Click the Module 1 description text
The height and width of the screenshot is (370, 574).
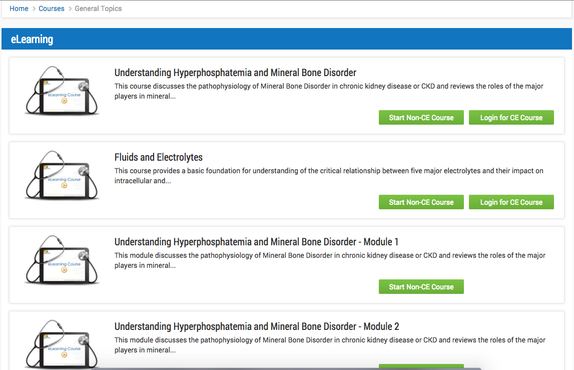point(330,260)
